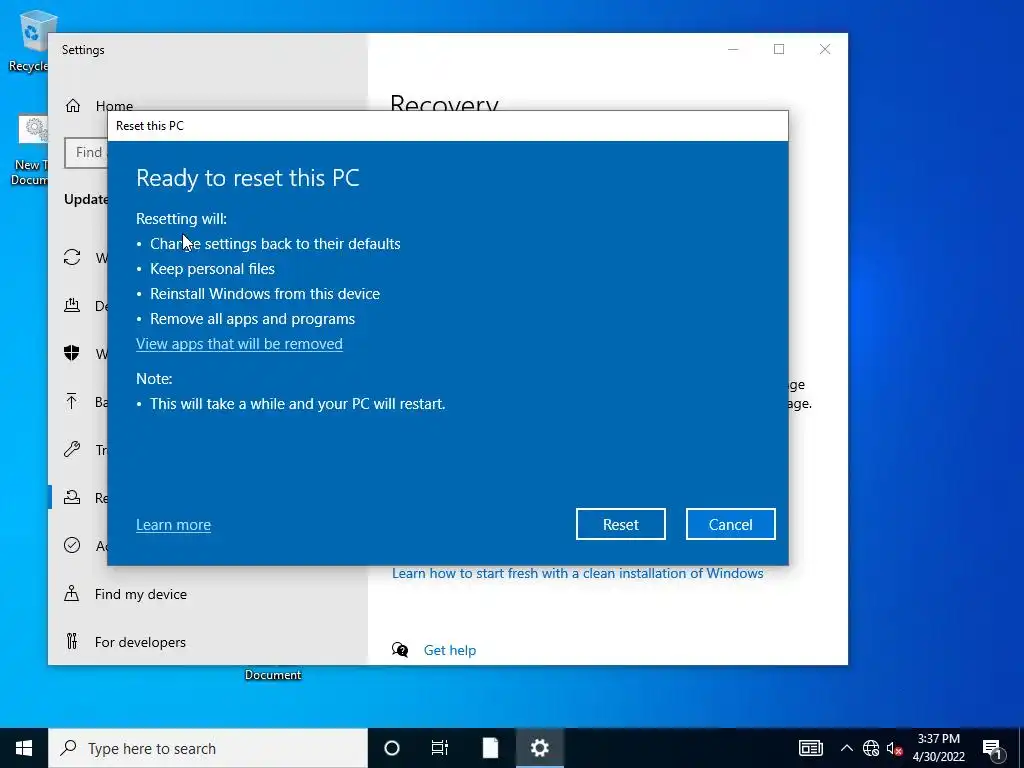
Task: Click the Settings gear on taskbar
Action: (539, 748)
